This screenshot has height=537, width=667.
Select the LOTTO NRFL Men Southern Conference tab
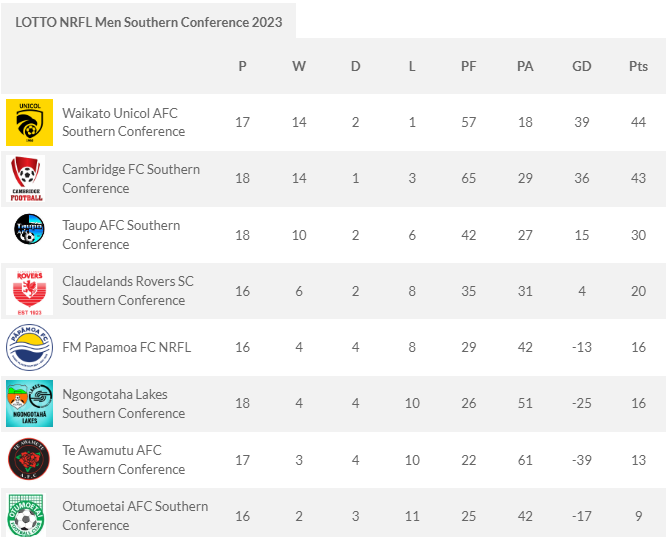point(149,22)
